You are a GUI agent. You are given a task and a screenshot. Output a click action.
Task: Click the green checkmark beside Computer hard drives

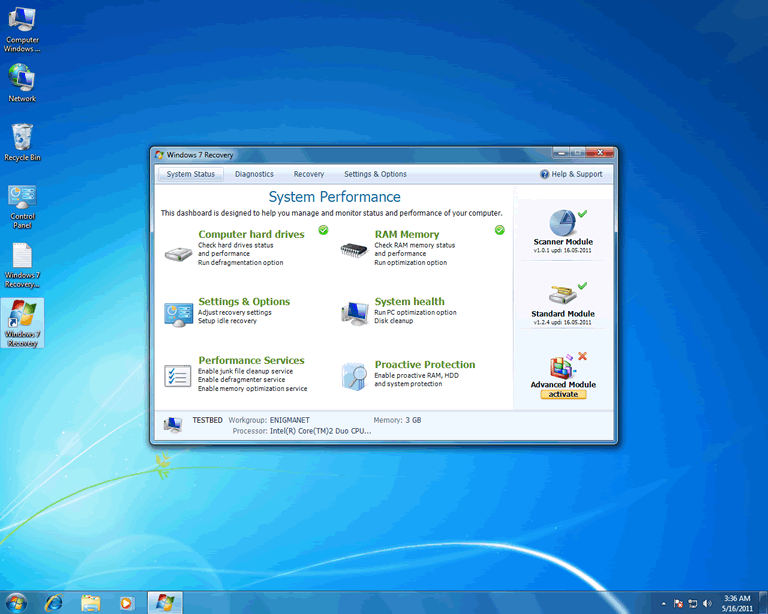point(323,230)
